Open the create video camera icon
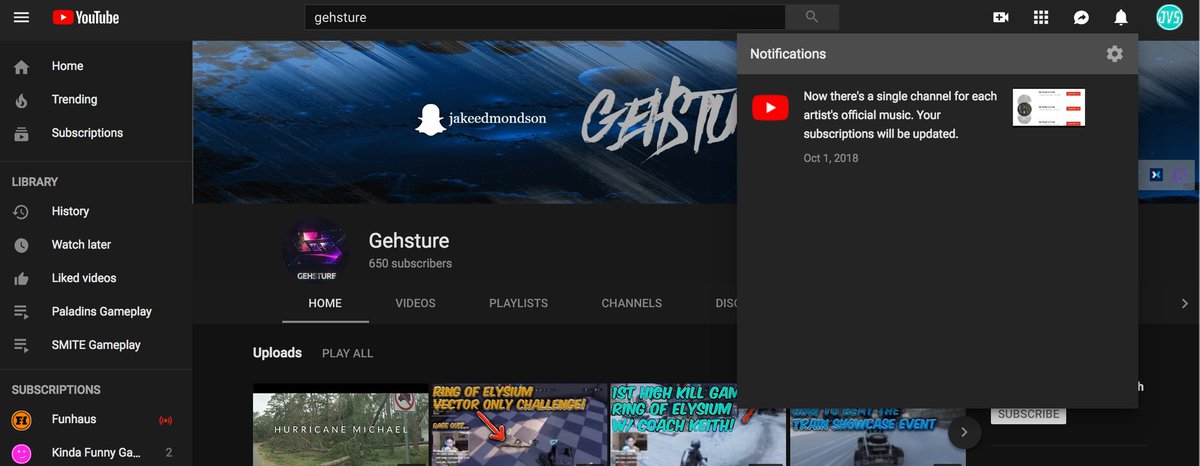The height and width of the screenshot is (466, 1200). click(x=1000, y=17)
